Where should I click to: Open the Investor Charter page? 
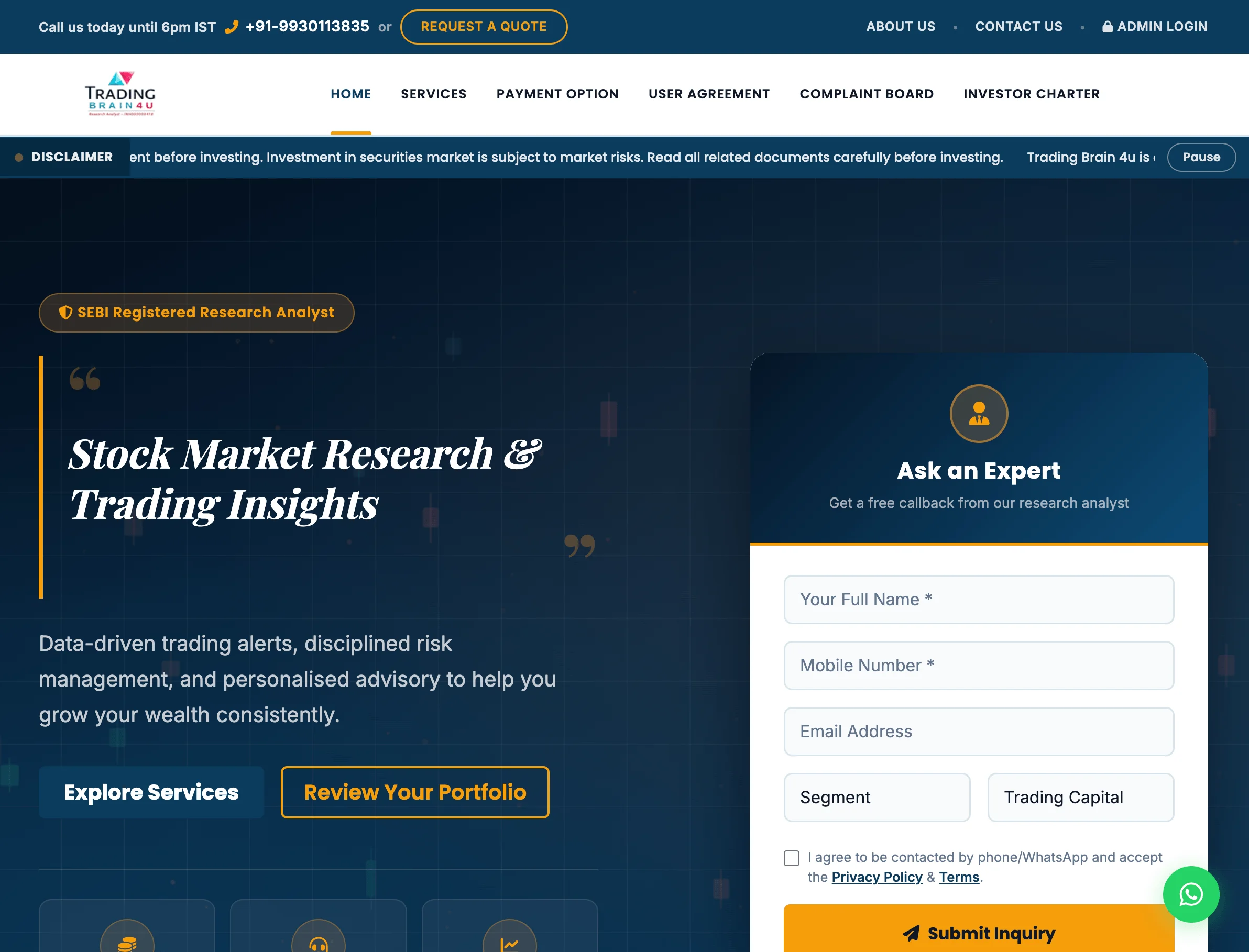pos(1032,94)
